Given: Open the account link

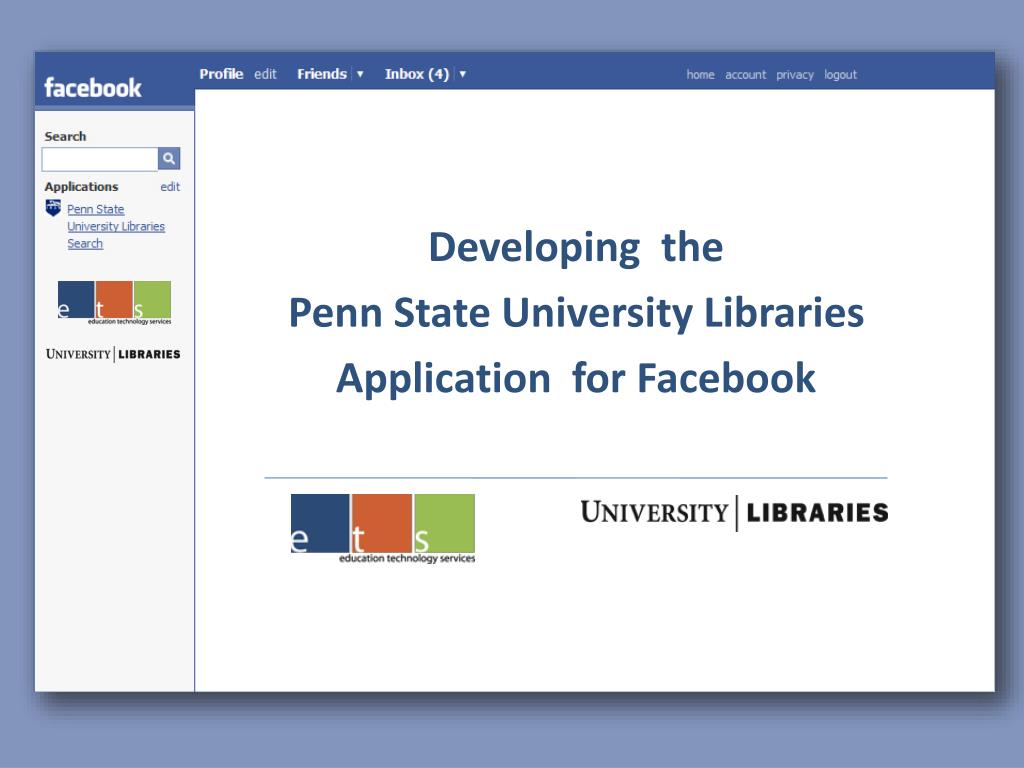Looking at the screenshot, I should (745, 74).
